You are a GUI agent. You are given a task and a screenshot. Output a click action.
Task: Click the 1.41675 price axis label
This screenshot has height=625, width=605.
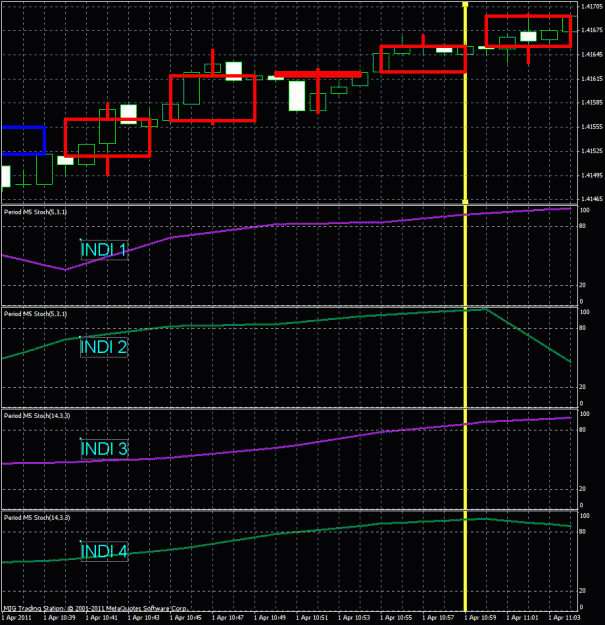pyautogui.click(x=592, y=30)
